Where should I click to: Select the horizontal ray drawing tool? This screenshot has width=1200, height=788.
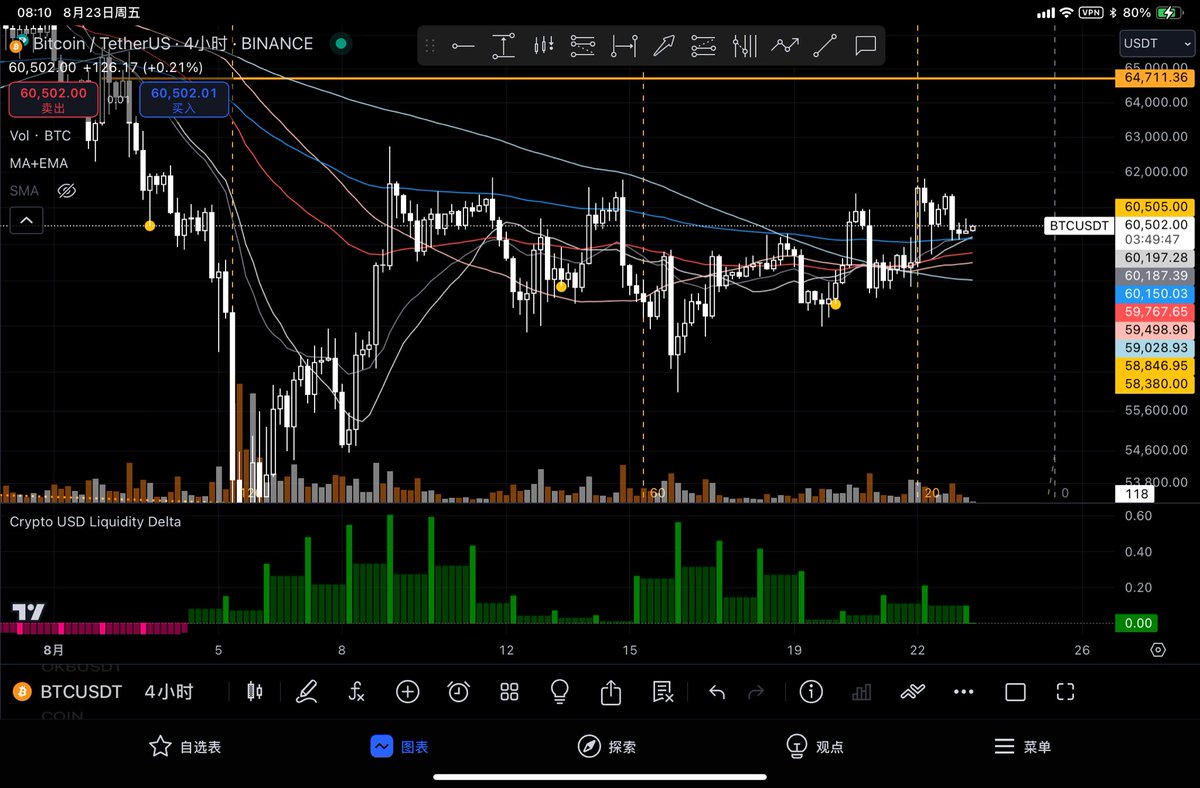(x=462, y=45)
